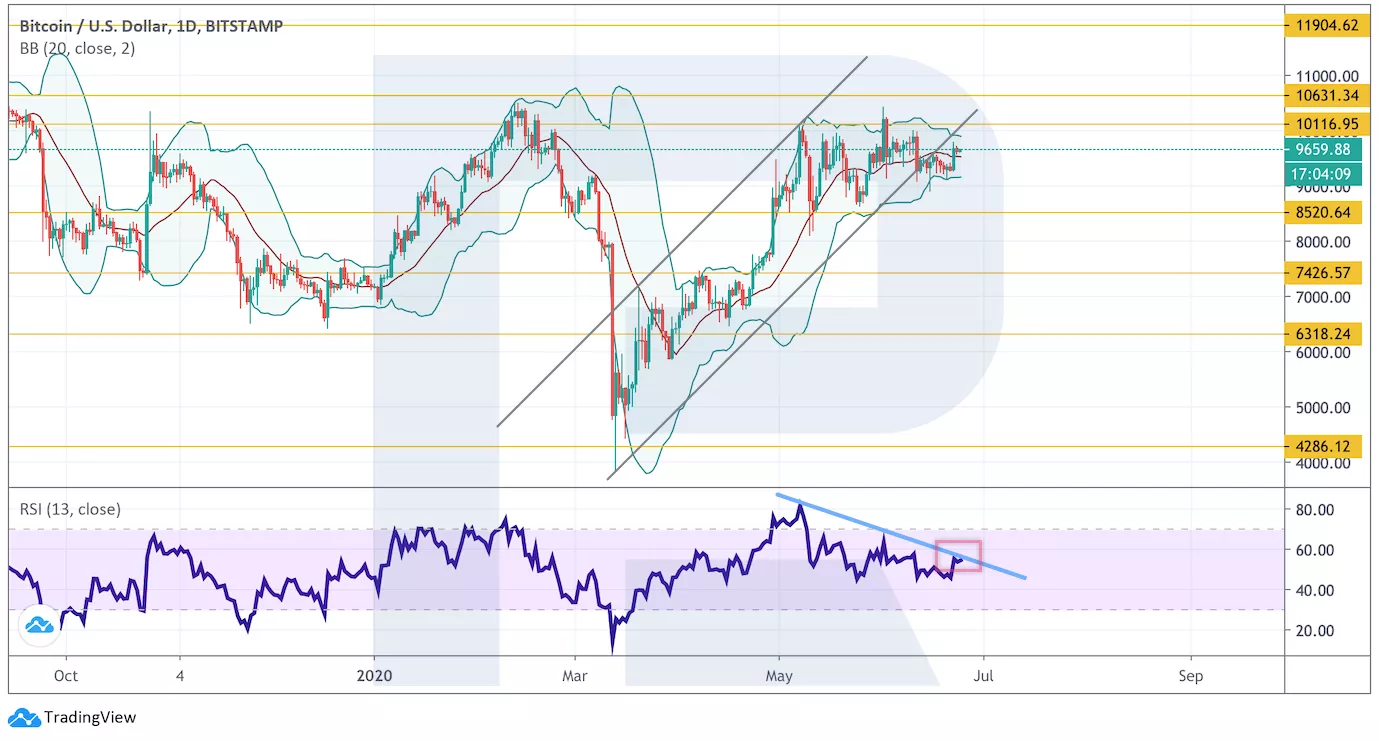Screen dimensions: 1379x741
Task: Select the RSI (13, close) indicator label
Action: pyautogui.click(x=70, y=509)
